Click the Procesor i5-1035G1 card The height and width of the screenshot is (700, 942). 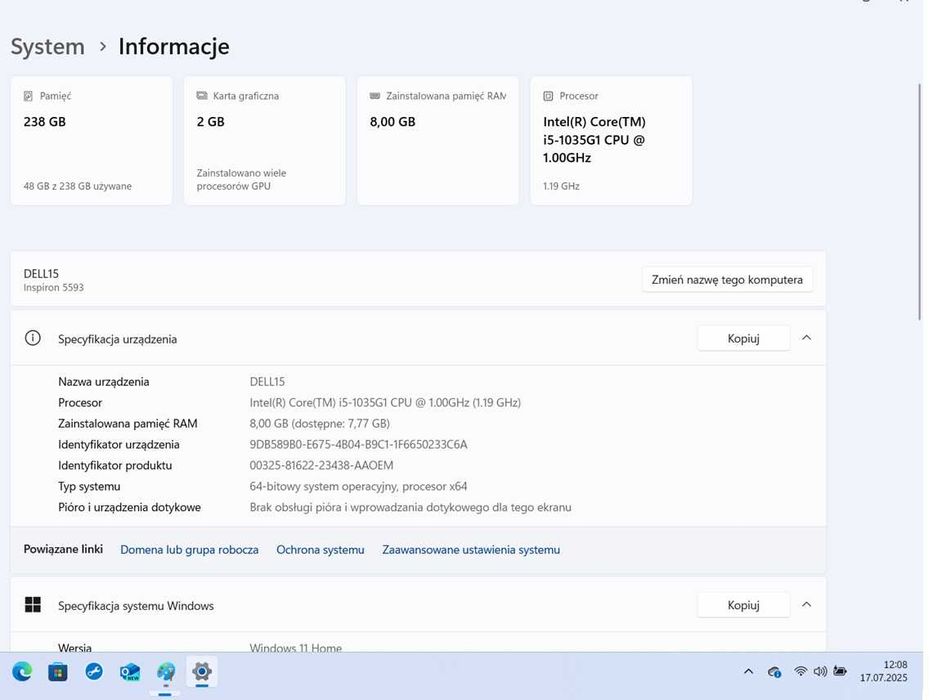tap(611, 141)
